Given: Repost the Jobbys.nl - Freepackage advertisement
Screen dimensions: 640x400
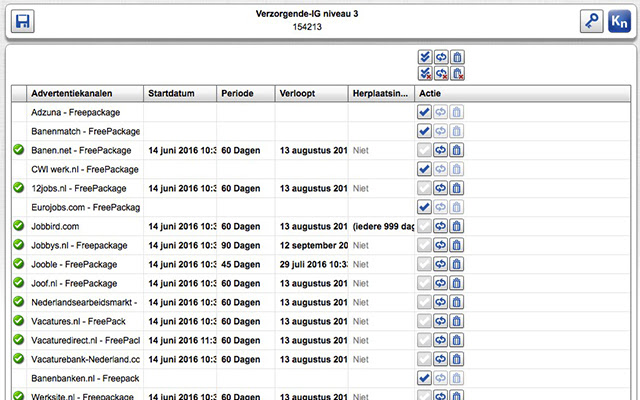Looking at the screenshot, I should pyautogui.click(x=440, y=245).
